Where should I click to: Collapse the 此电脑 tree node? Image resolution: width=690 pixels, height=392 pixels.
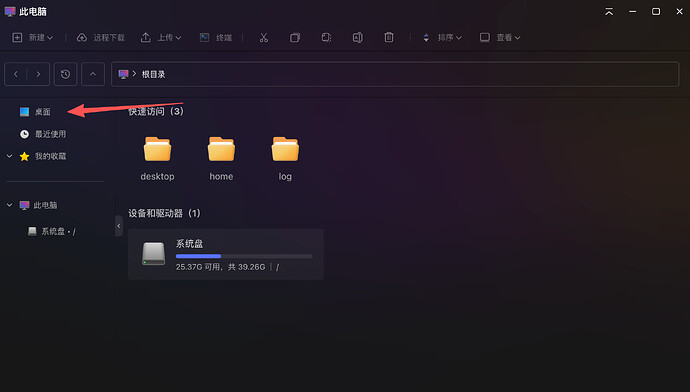[9, 205]
